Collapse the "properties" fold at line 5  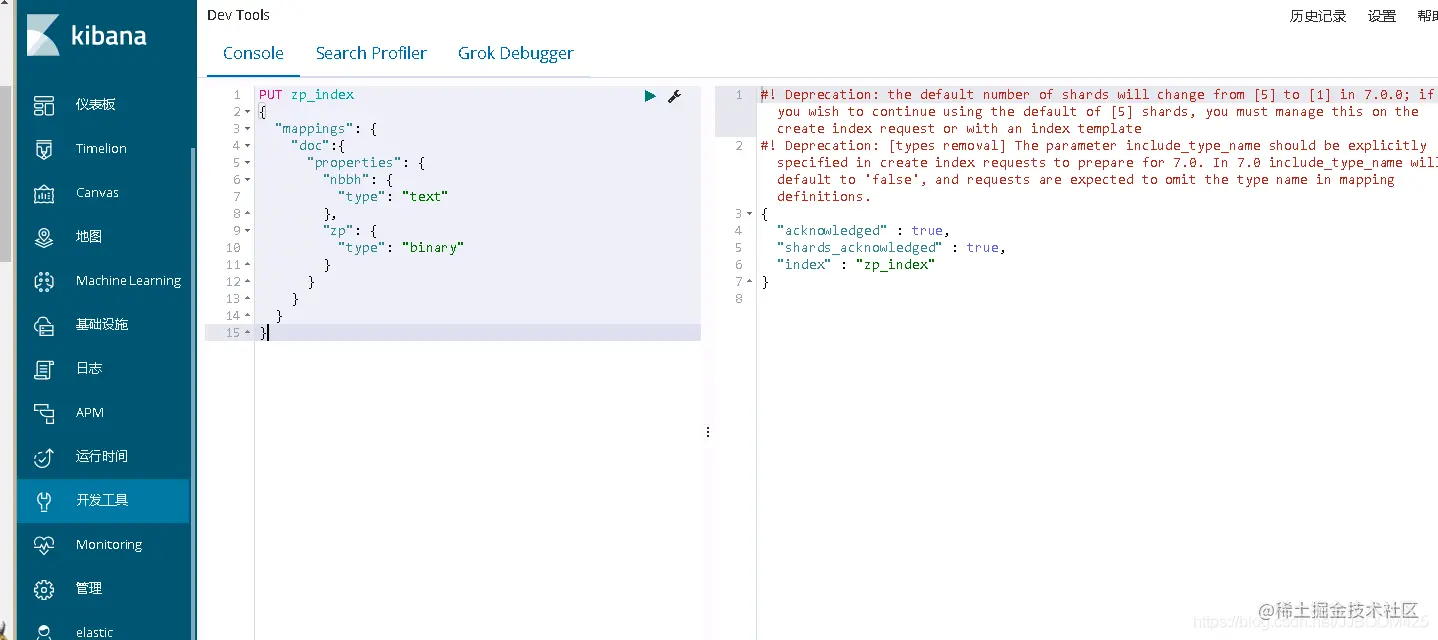(247, 163)
